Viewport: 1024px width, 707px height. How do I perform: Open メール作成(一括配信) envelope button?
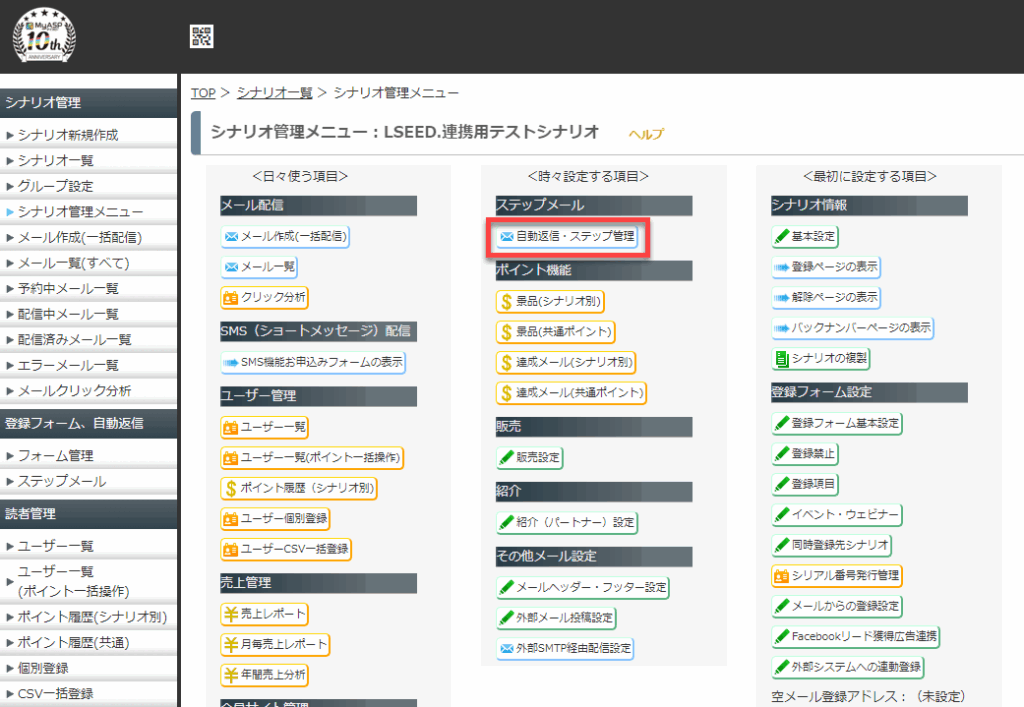[285, 237]
